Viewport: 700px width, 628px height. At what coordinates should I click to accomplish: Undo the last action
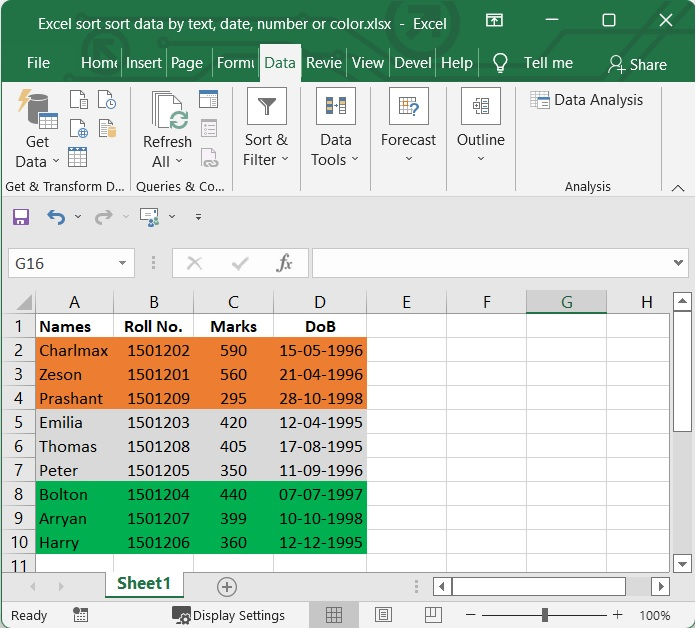pyautogui.click(x=56, y=217)
